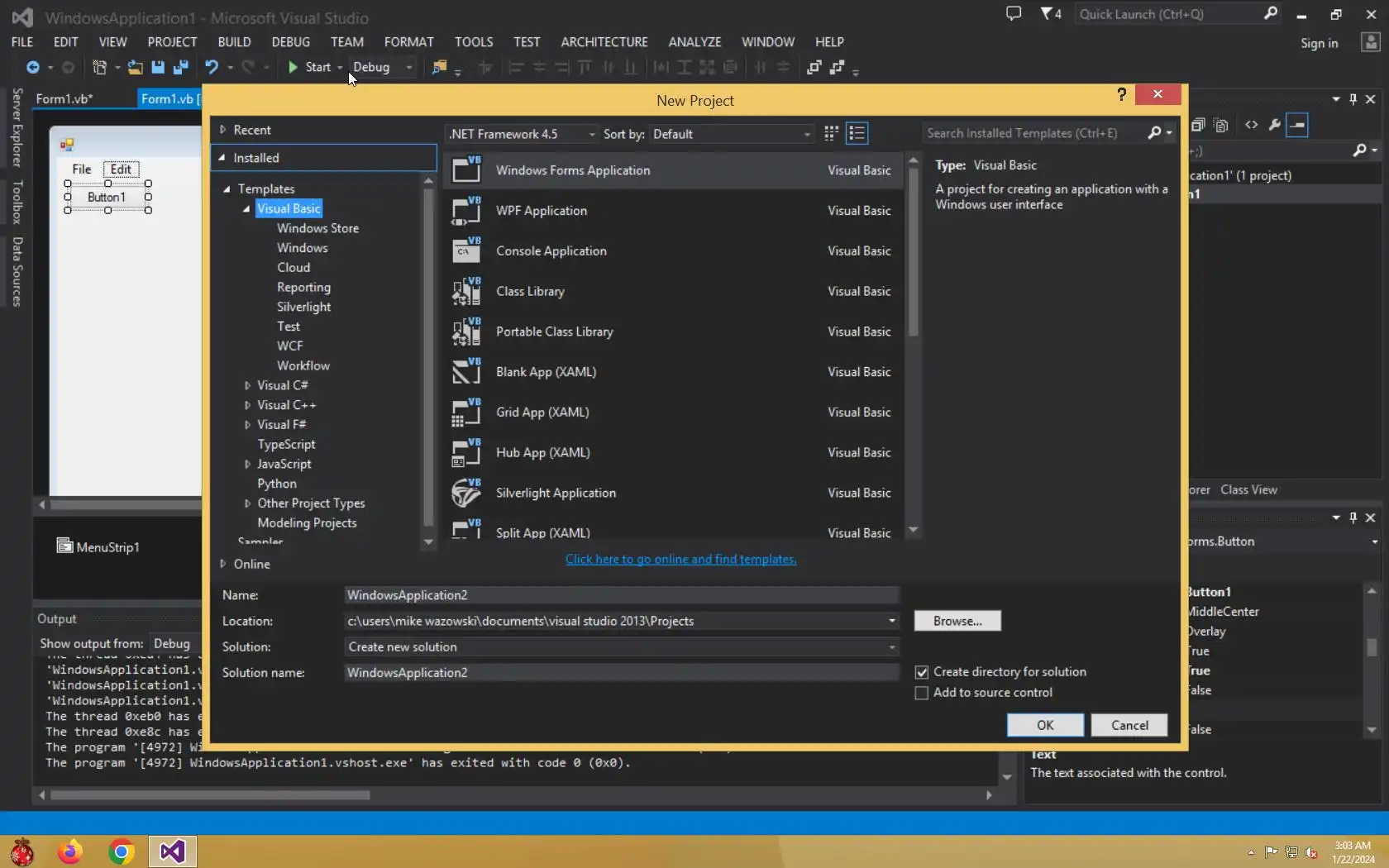
Task: Click the Navigate Backward toolbar icon
Action: point(33,67)
